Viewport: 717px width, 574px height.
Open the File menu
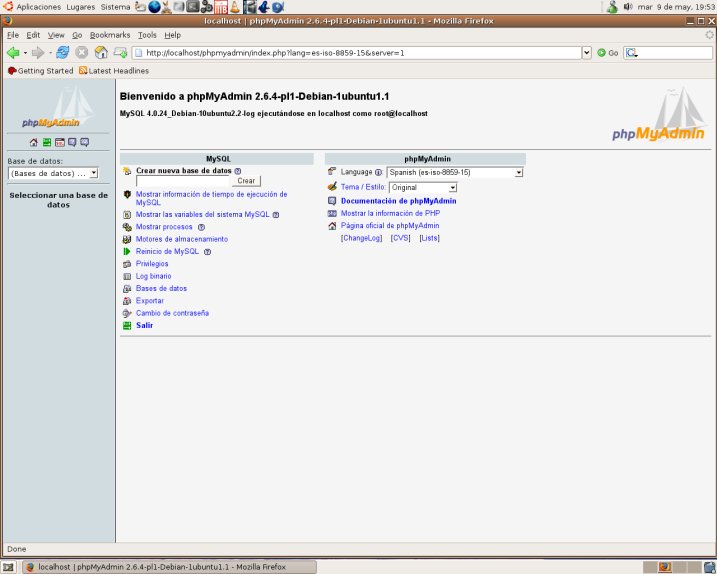coord(13,35)
